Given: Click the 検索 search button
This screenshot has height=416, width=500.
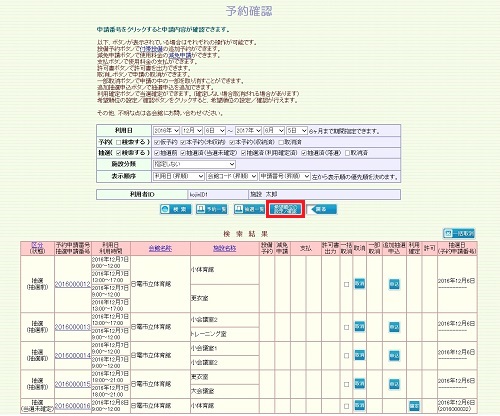Looking at the screenshot, I should [x=176, y=209].
